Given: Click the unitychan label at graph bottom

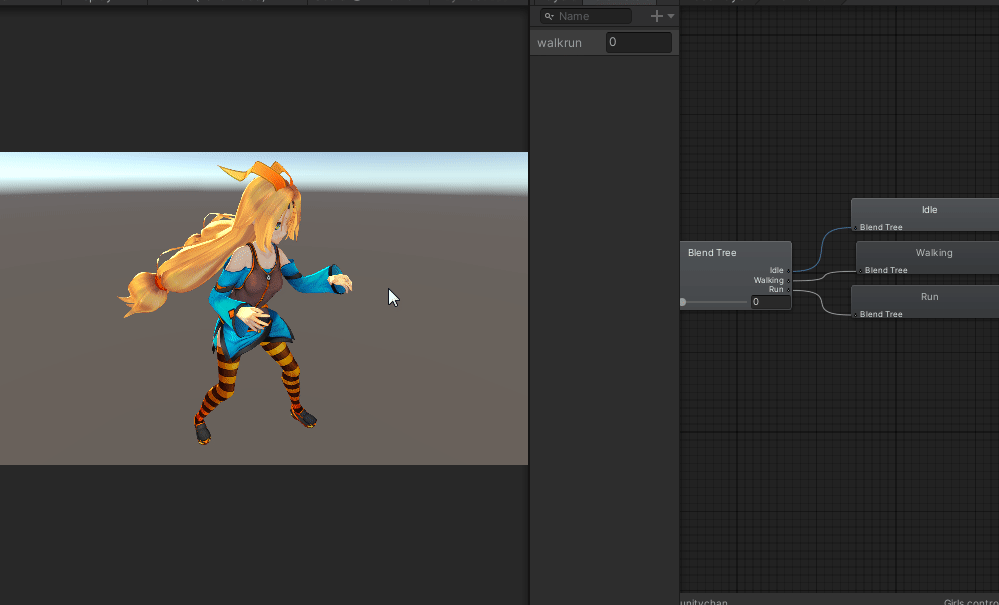Looking at the screenshot, I should [704, 601].
